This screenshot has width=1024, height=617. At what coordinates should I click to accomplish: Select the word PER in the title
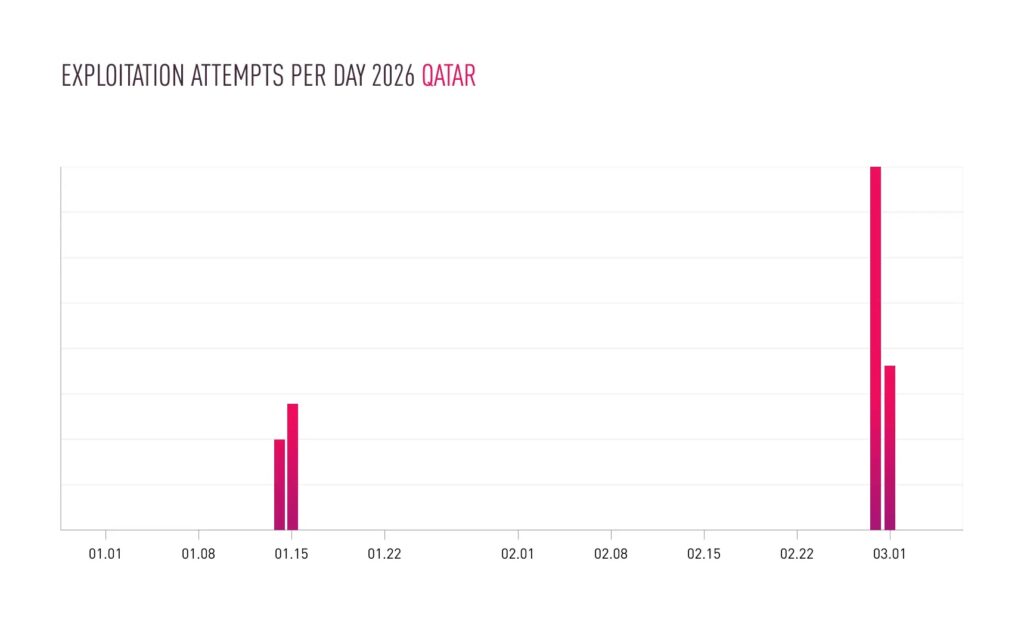point(307,77)
